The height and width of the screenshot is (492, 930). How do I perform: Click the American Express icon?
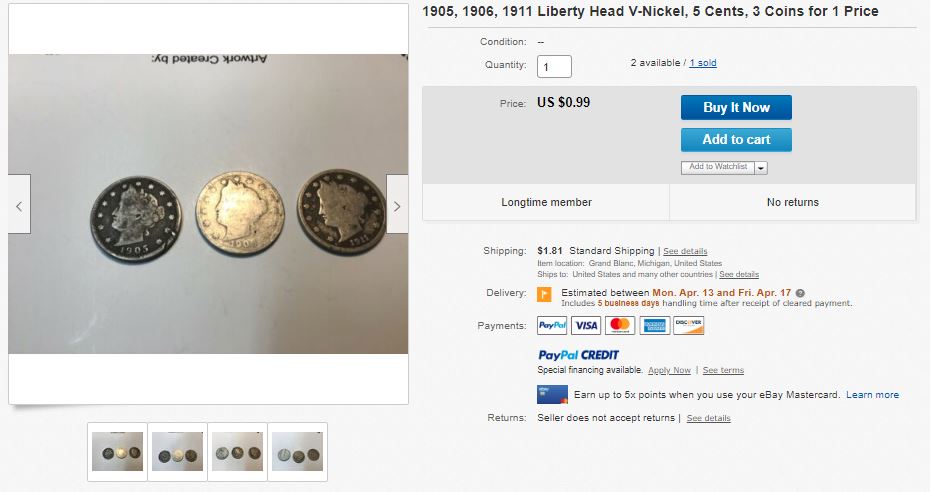point(655,325)
